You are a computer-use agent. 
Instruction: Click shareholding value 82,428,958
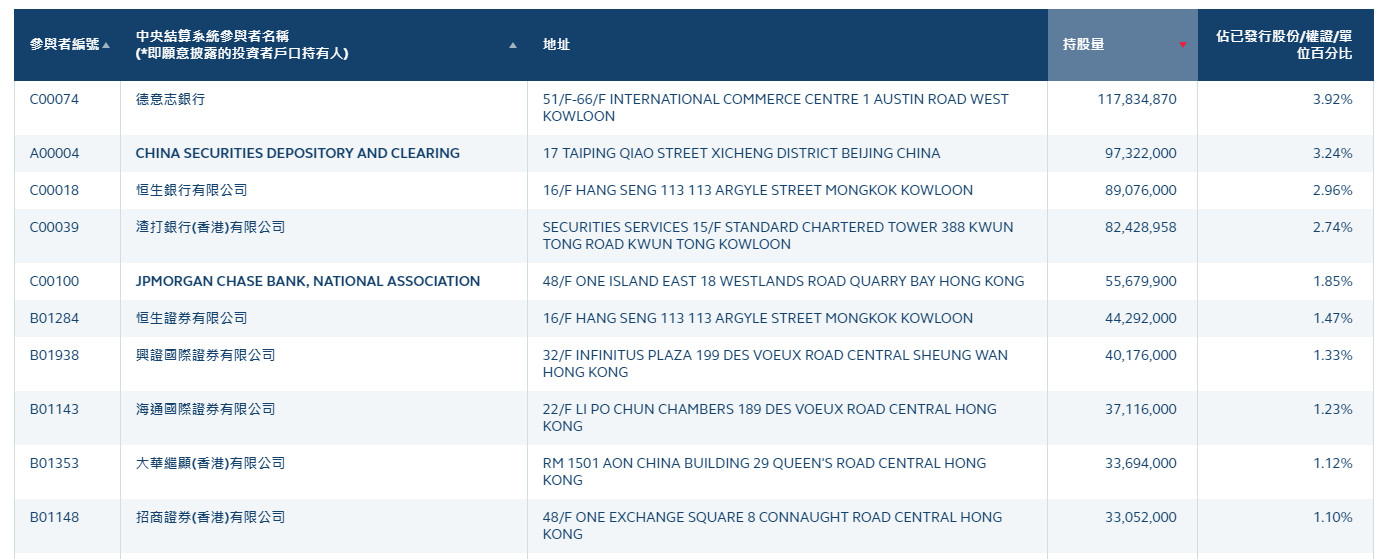1141,227
